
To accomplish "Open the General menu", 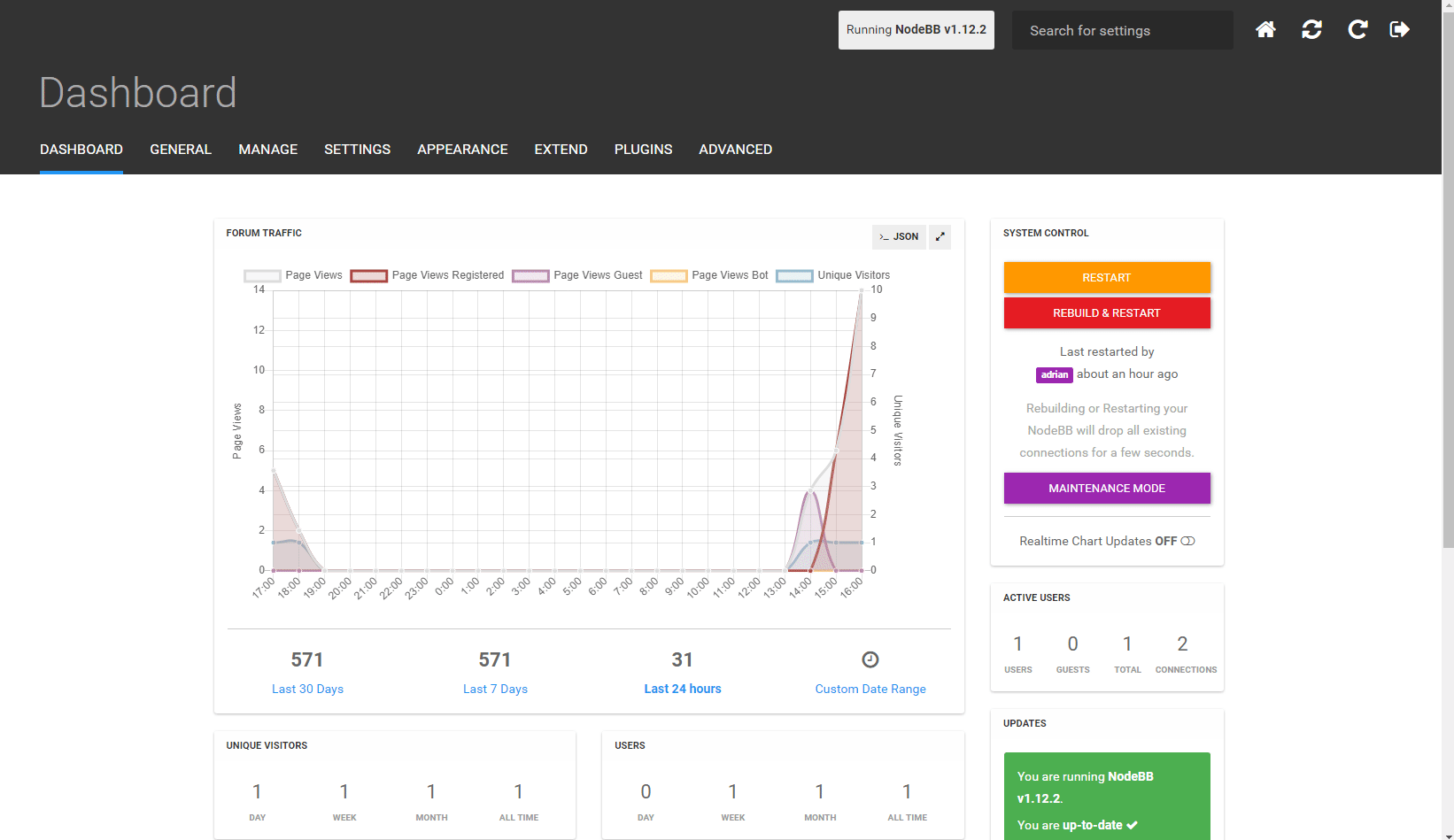I will coord(181,150).
